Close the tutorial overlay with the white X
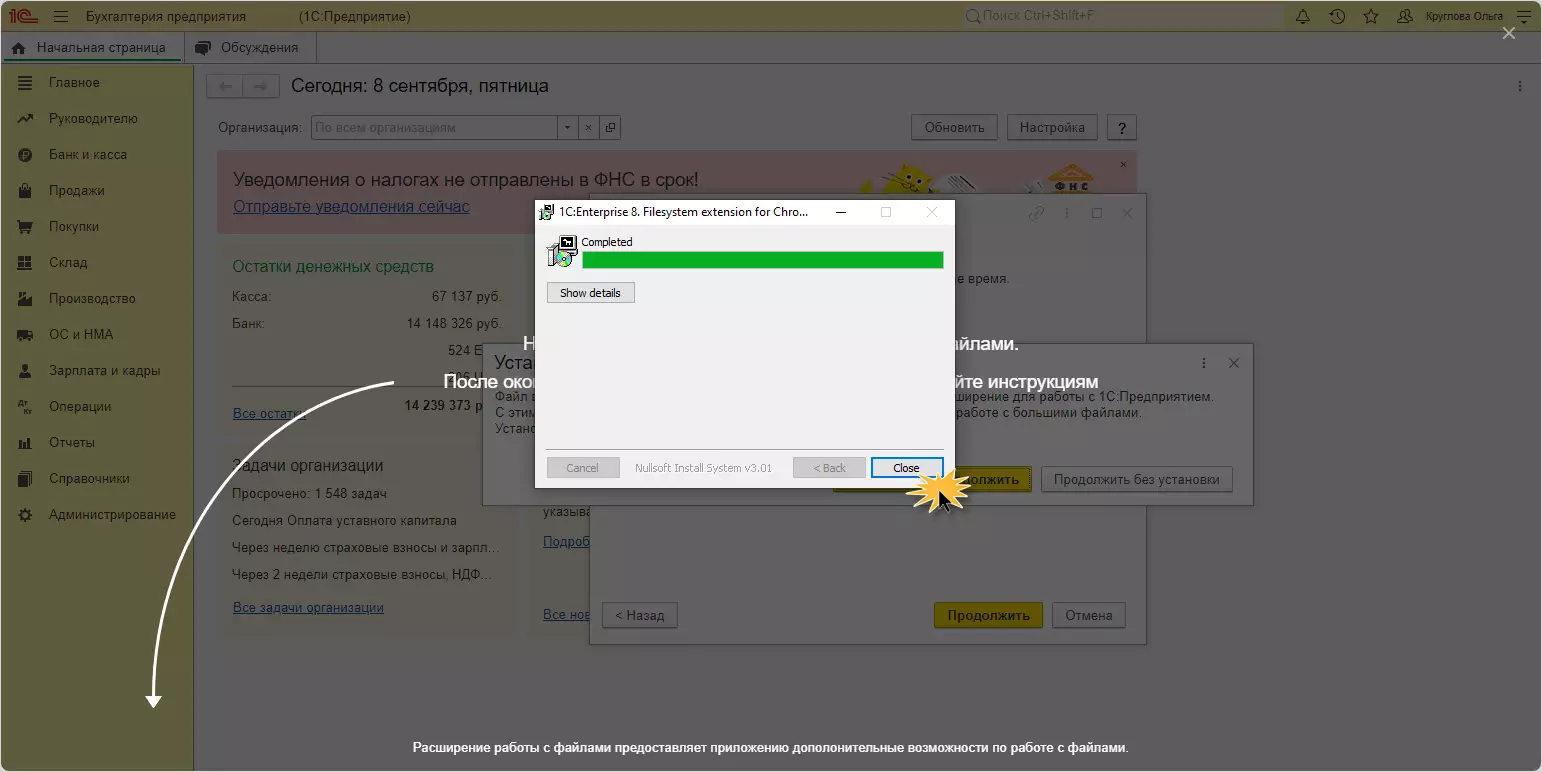1542x772 pixels. pos(1509,33)
